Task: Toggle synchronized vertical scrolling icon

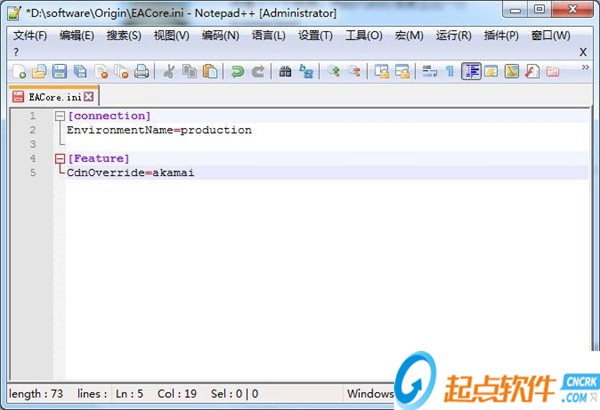Action: (x=382, y=71)
